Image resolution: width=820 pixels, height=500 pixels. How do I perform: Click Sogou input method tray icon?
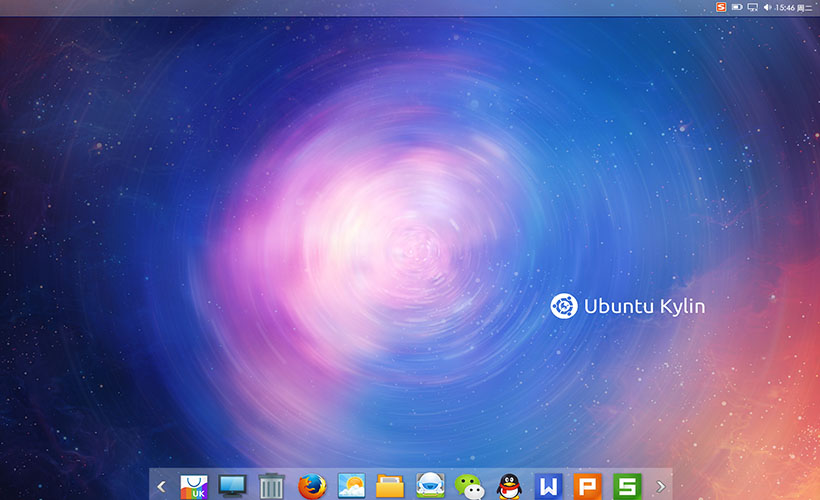[720, 7]
